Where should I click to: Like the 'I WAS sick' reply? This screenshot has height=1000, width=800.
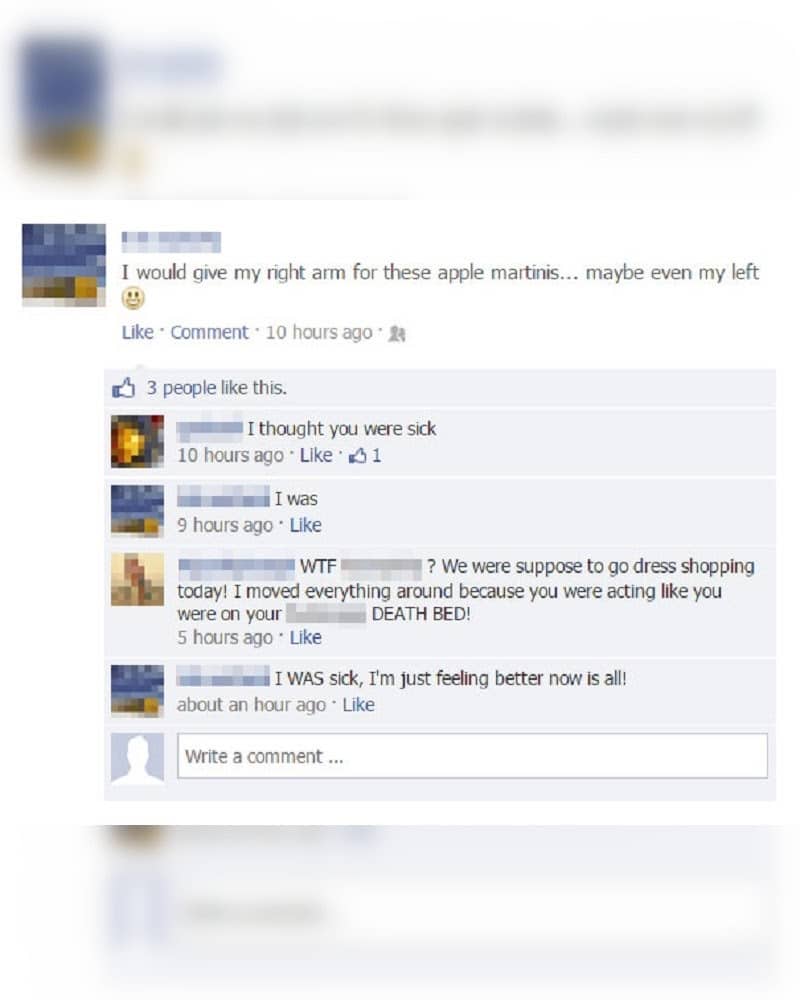359,705
